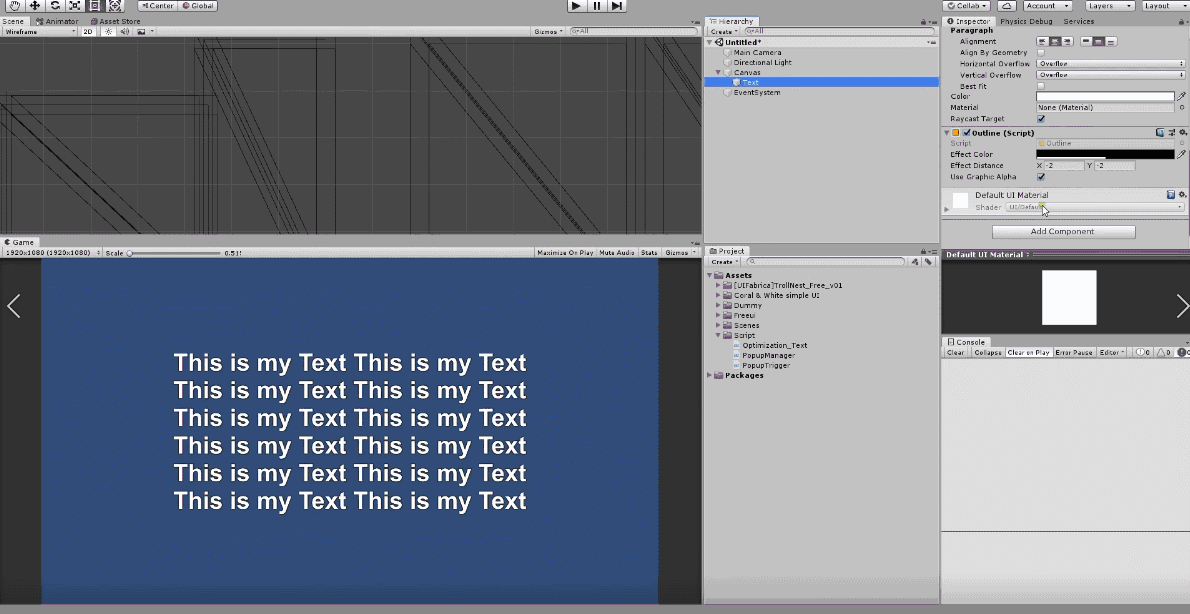Viewport: 1190px width, 614px height.
Task: Disable the Outline script component checkbox
Action: [x=966, y=133]
